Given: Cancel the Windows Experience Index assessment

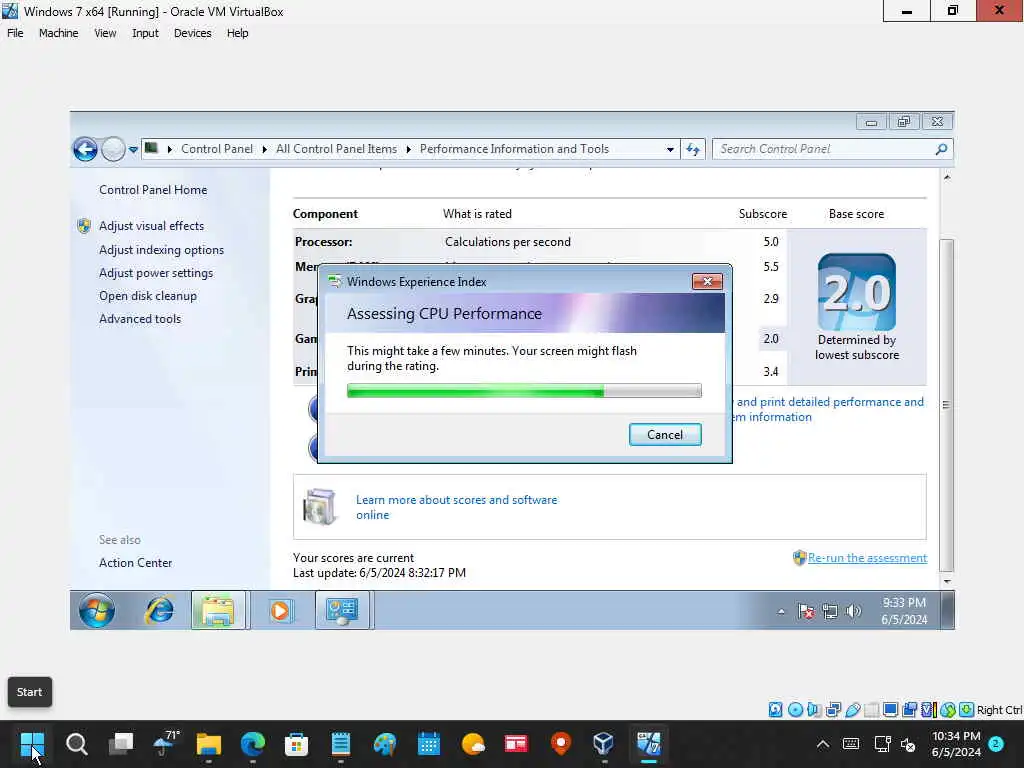Looking at the screenshot, I should pyautogui.click(x=665, y=435).
